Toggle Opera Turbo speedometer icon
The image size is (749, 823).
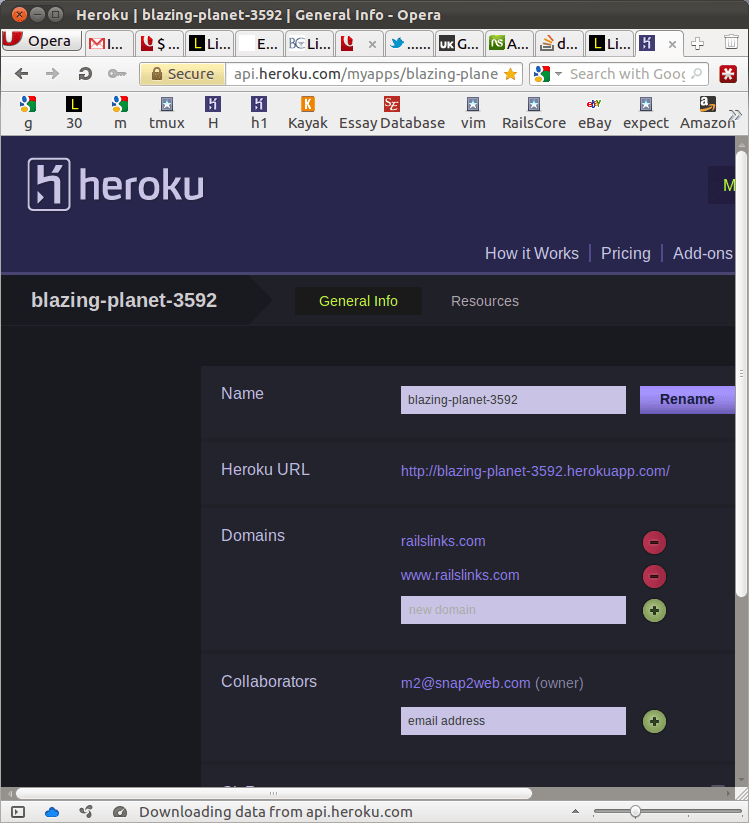click(x=120, y=812)
